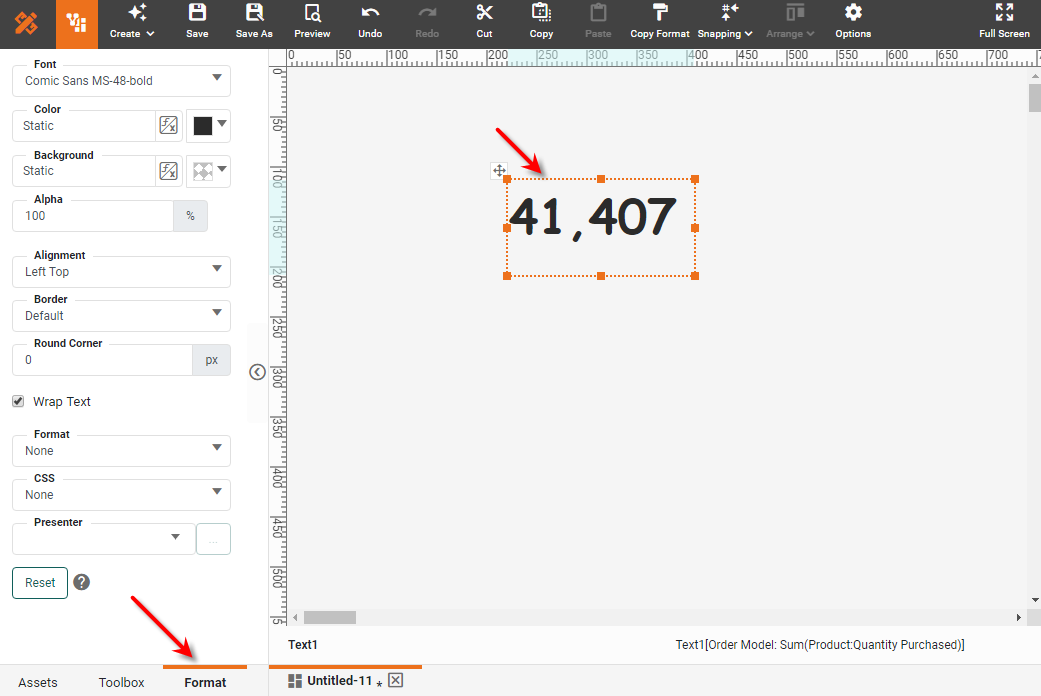Switch to the Assets tab
1041x696 pixels.
point(39,682)
